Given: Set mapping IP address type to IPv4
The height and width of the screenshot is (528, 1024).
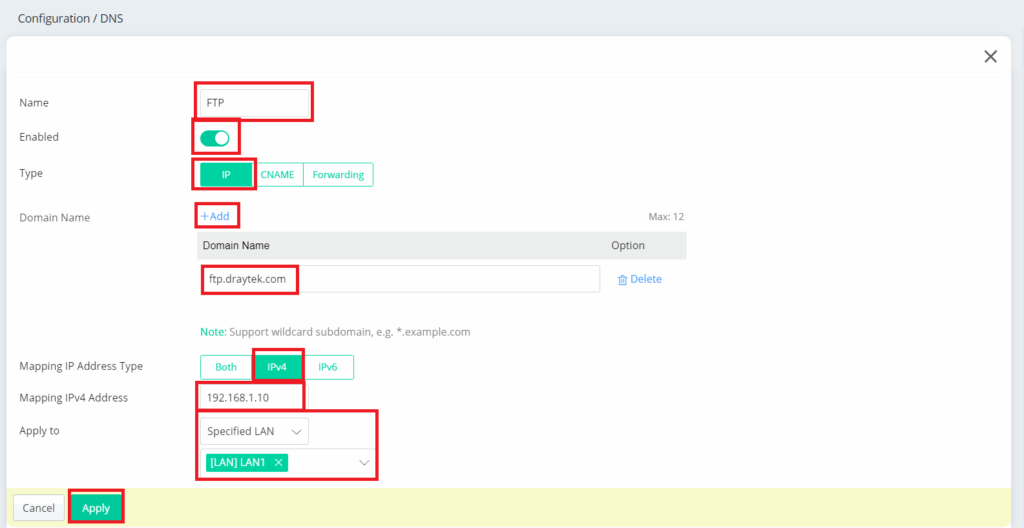Looking at the screenshot, I should pos(277,367).
